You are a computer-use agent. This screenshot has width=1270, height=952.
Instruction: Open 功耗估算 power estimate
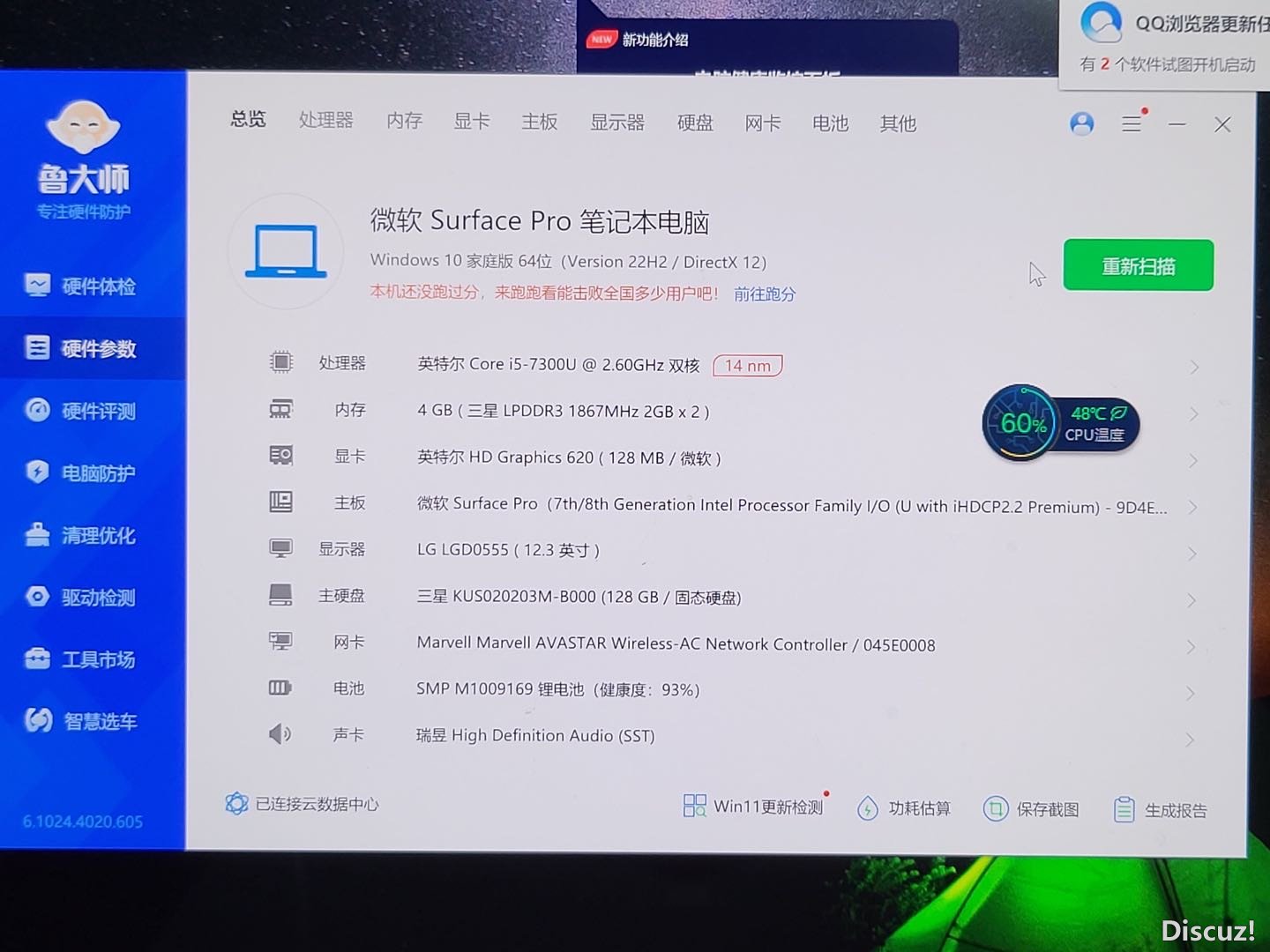904,807
